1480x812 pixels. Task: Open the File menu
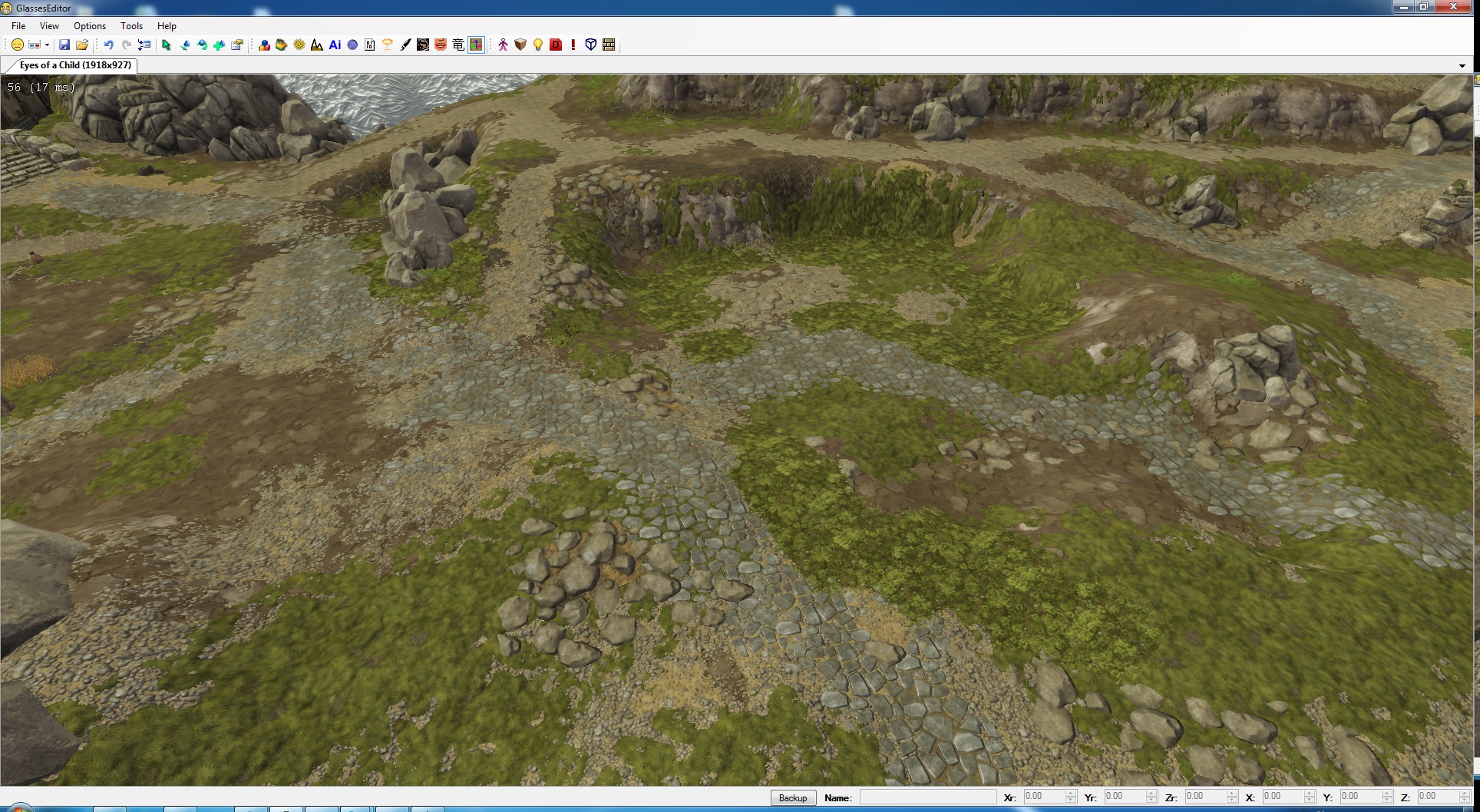18,26
